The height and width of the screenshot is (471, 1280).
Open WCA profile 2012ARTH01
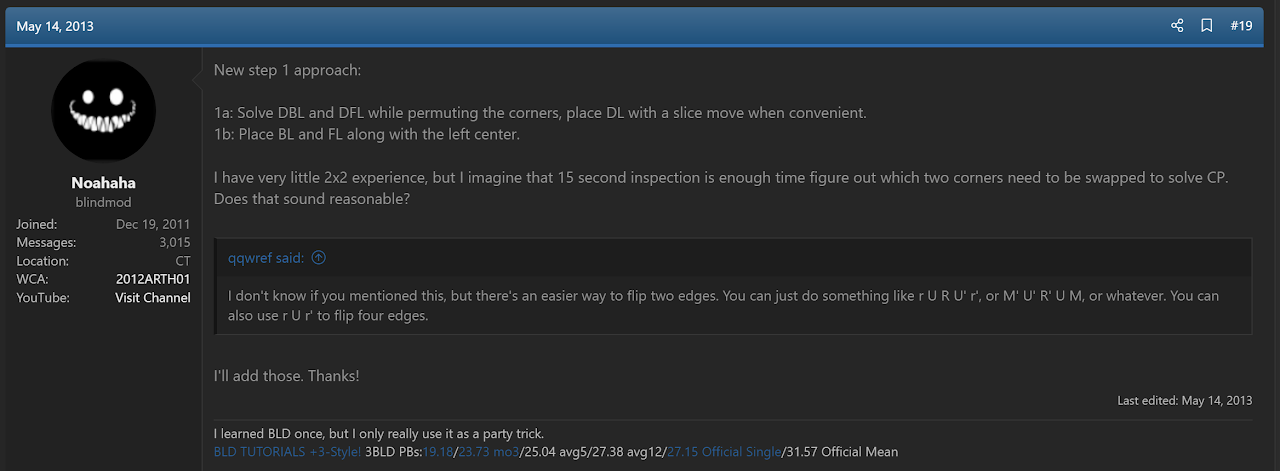[x=153, y=279]
